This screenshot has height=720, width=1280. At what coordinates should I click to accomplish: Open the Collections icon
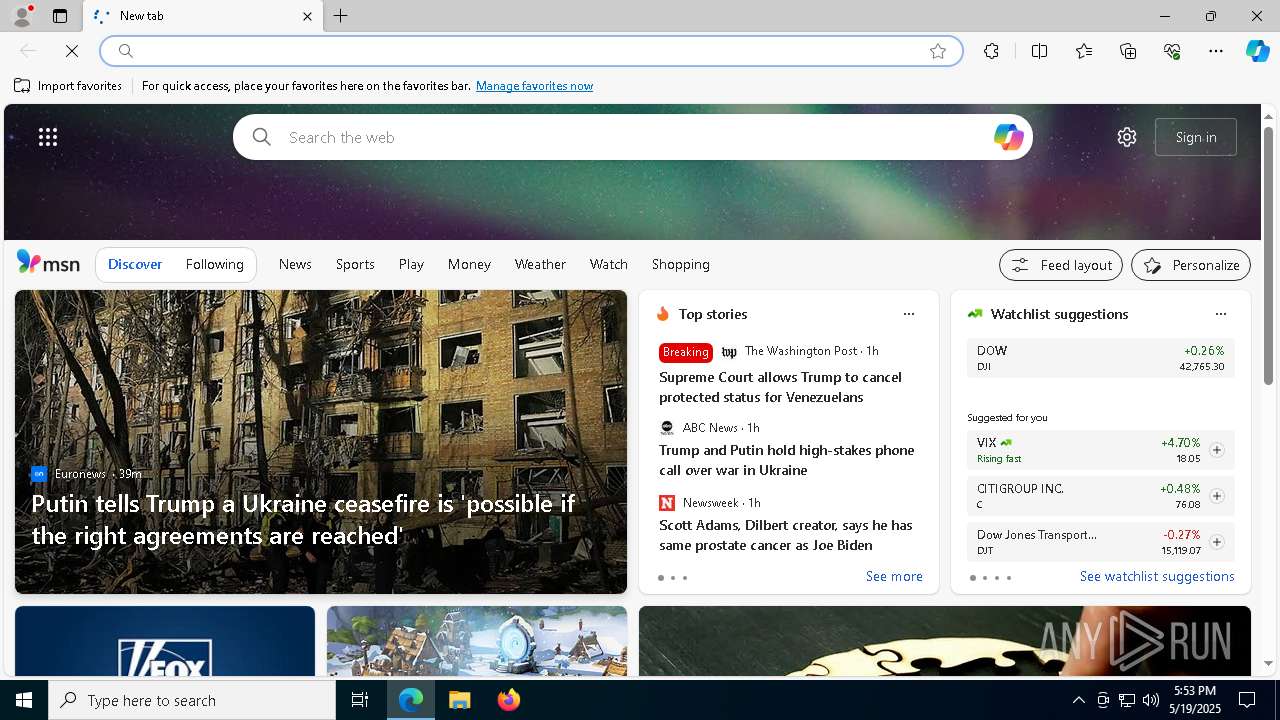click(x=1128, y=51)
